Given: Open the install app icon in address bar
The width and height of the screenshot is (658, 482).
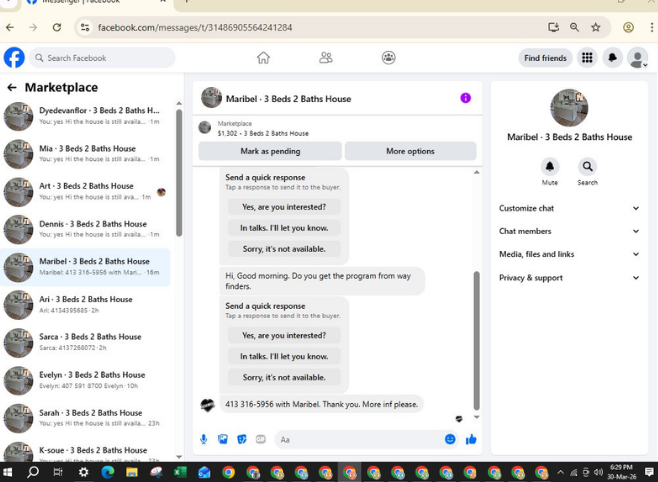Looking at the screenshot, I should pos(553,28).
